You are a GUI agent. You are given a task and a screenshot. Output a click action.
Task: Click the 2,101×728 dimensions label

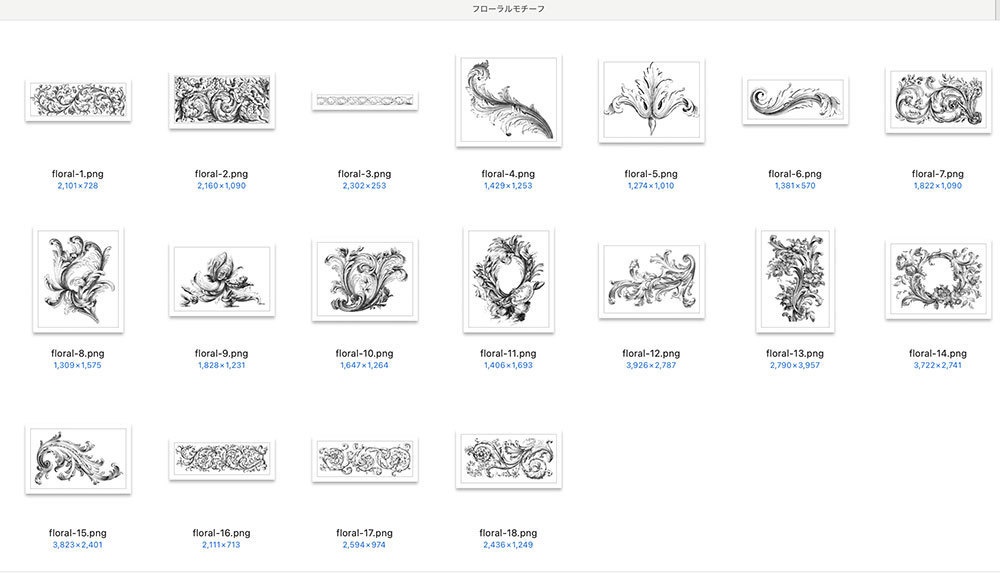[78, 186]
